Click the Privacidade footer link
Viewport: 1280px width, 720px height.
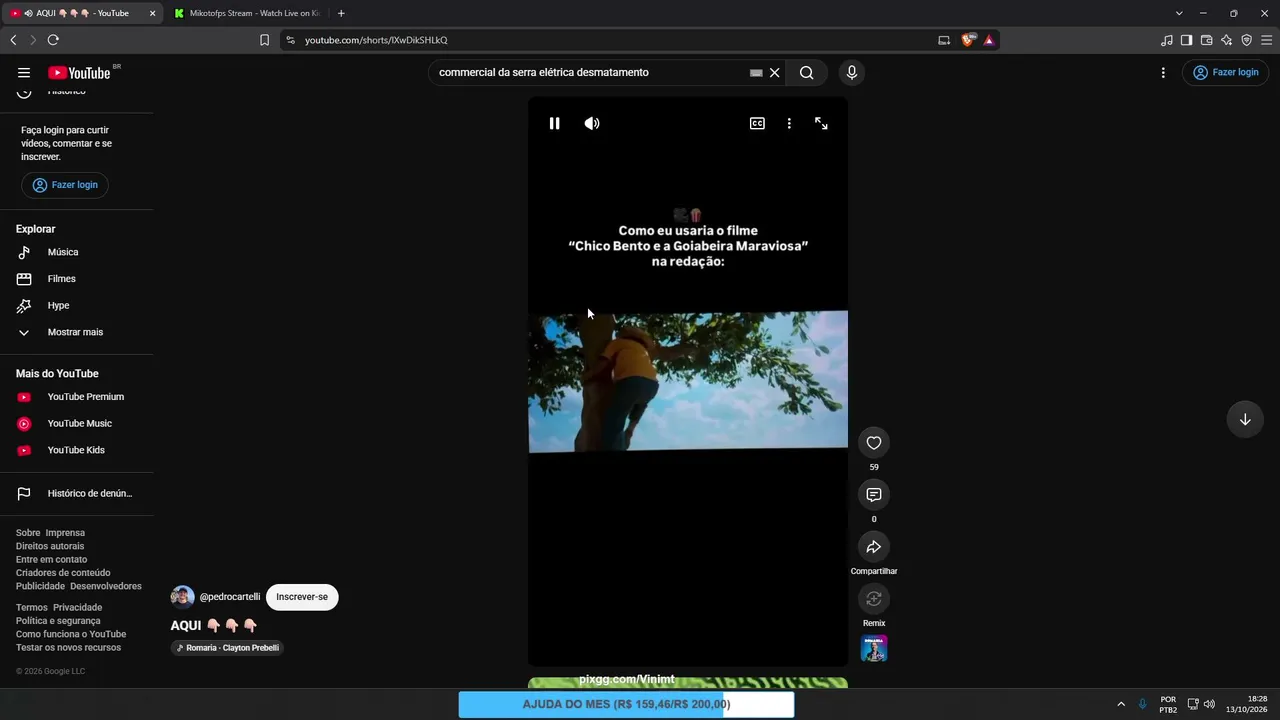tap(77, 607)
